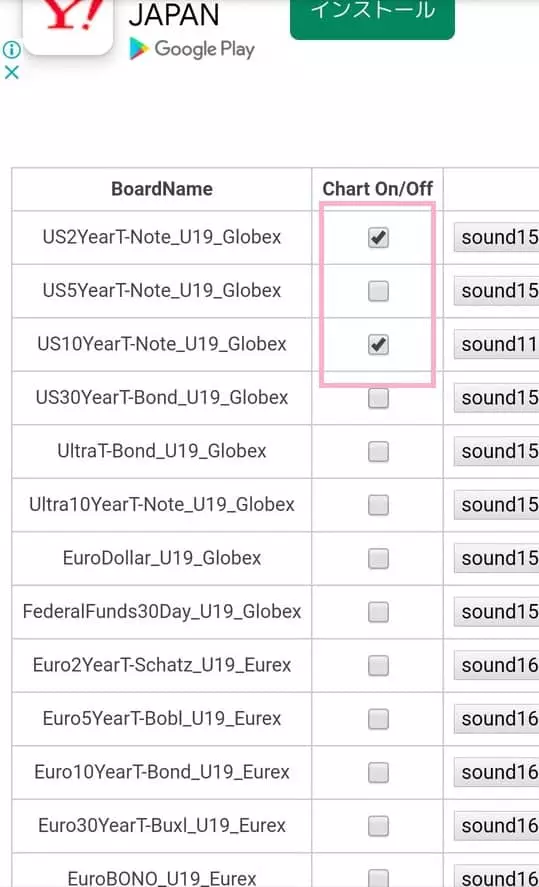Open sound16 dropdown for Euro5YearT-Bobl row
Screen dimensions: 539x887
497,718
